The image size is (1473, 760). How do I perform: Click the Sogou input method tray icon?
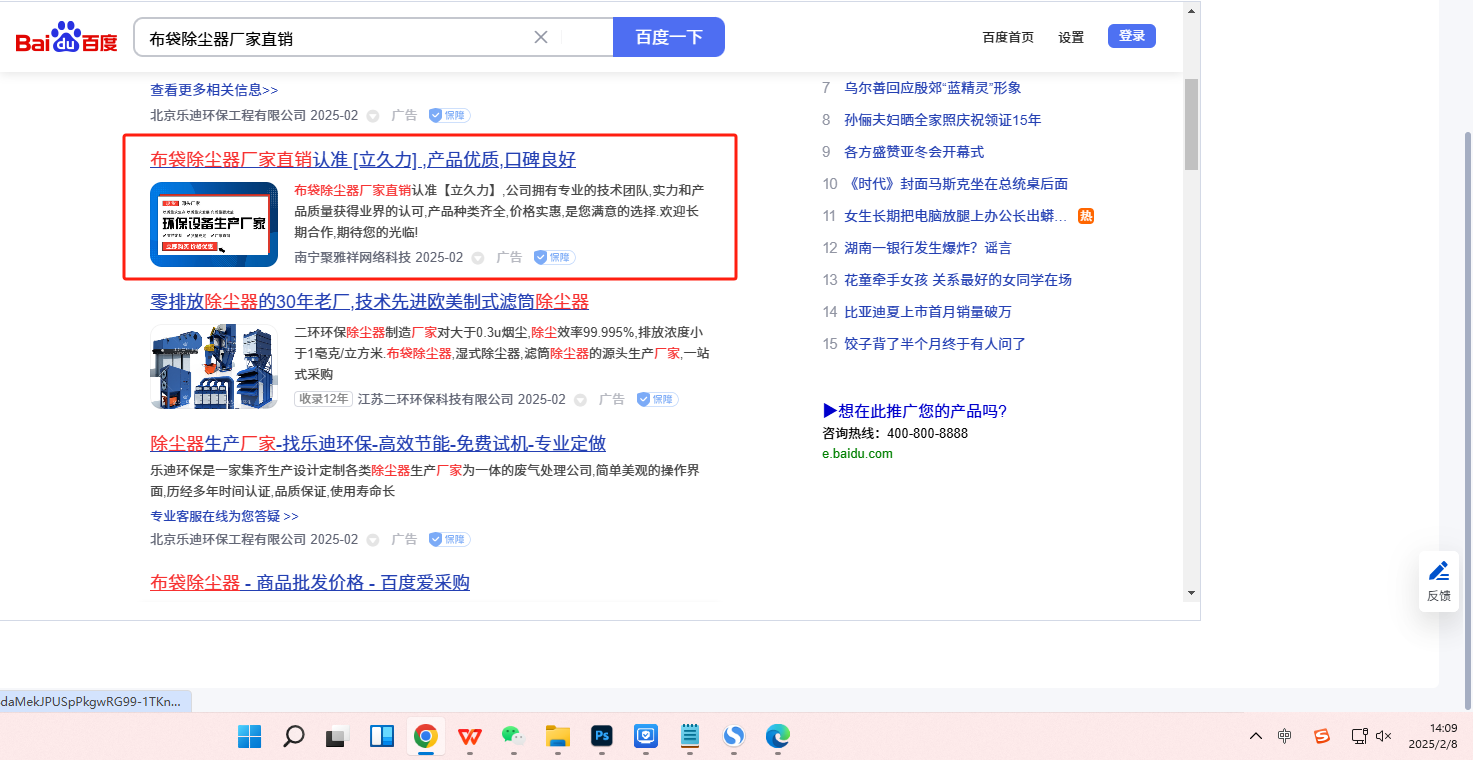click(x=1322, y=736)
